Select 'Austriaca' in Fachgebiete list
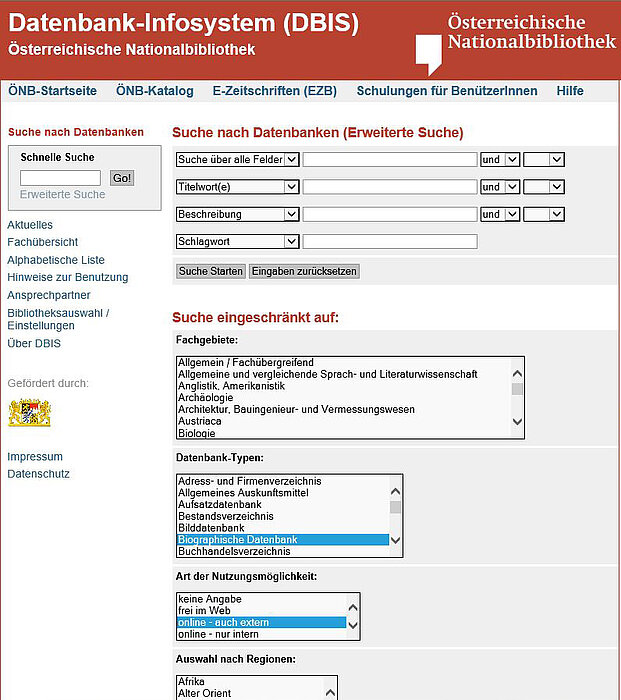This screenshot has height=700, width=621. click(x=343, y=421)
